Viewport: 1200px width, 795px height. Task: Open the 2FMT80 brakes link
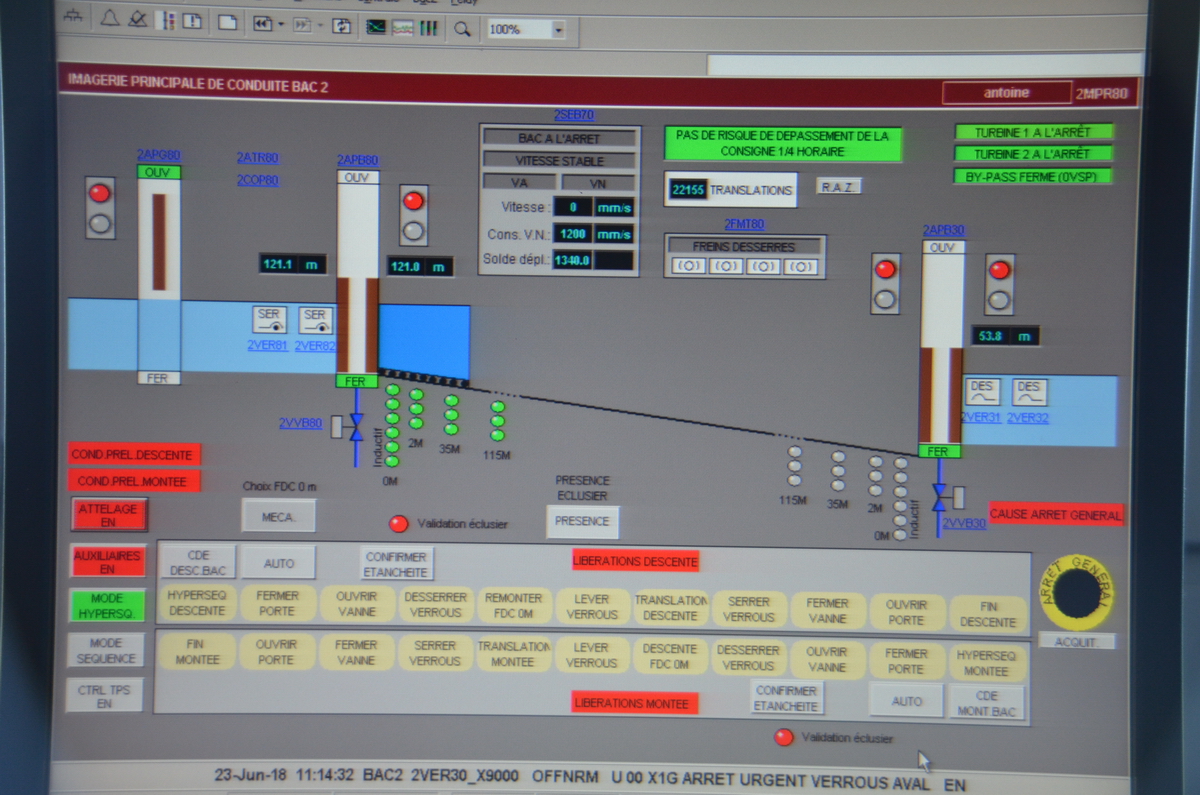point(744,224)
